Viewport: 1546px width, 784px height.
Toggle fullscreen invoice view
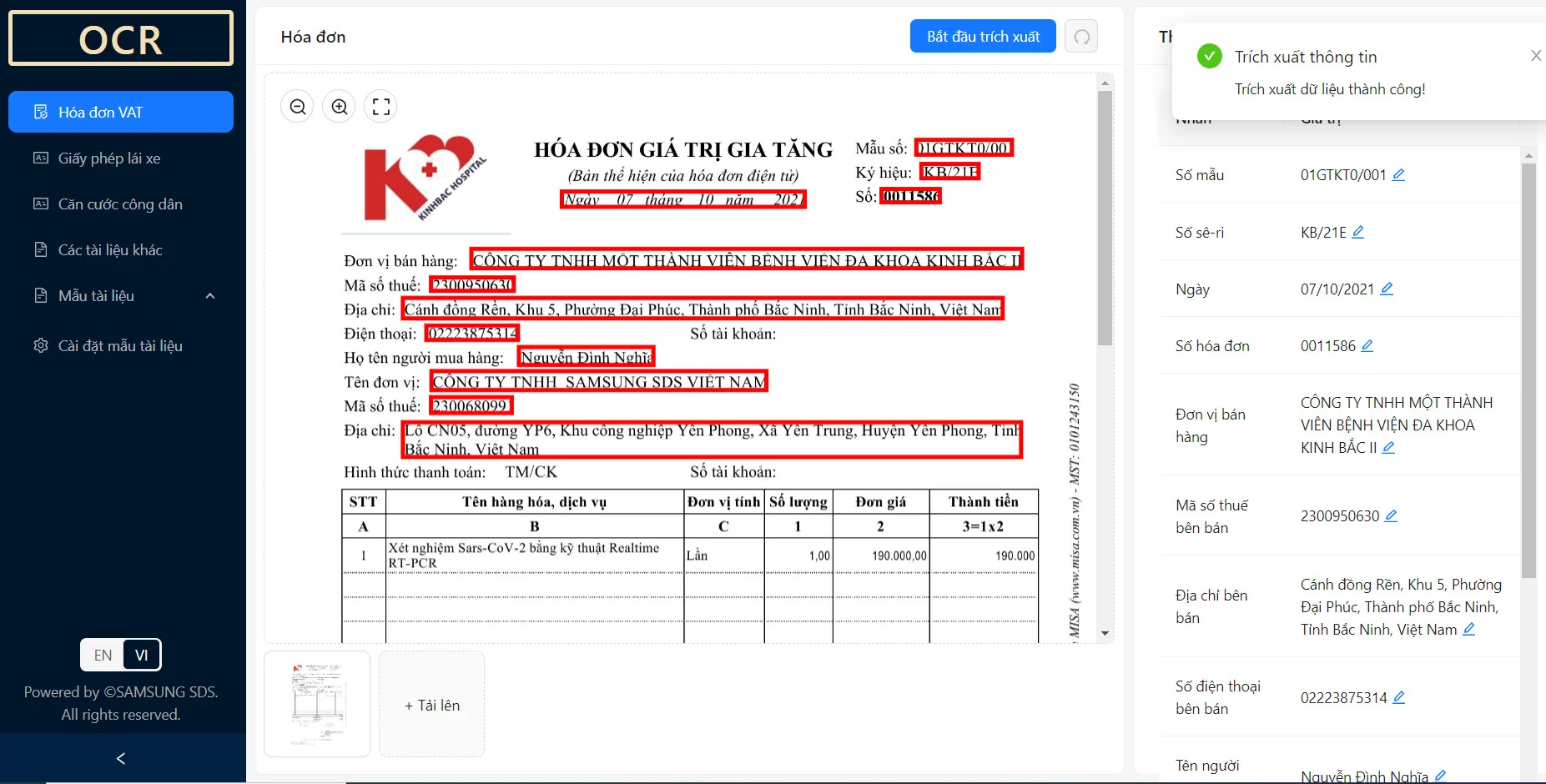[x=381, y=107]
